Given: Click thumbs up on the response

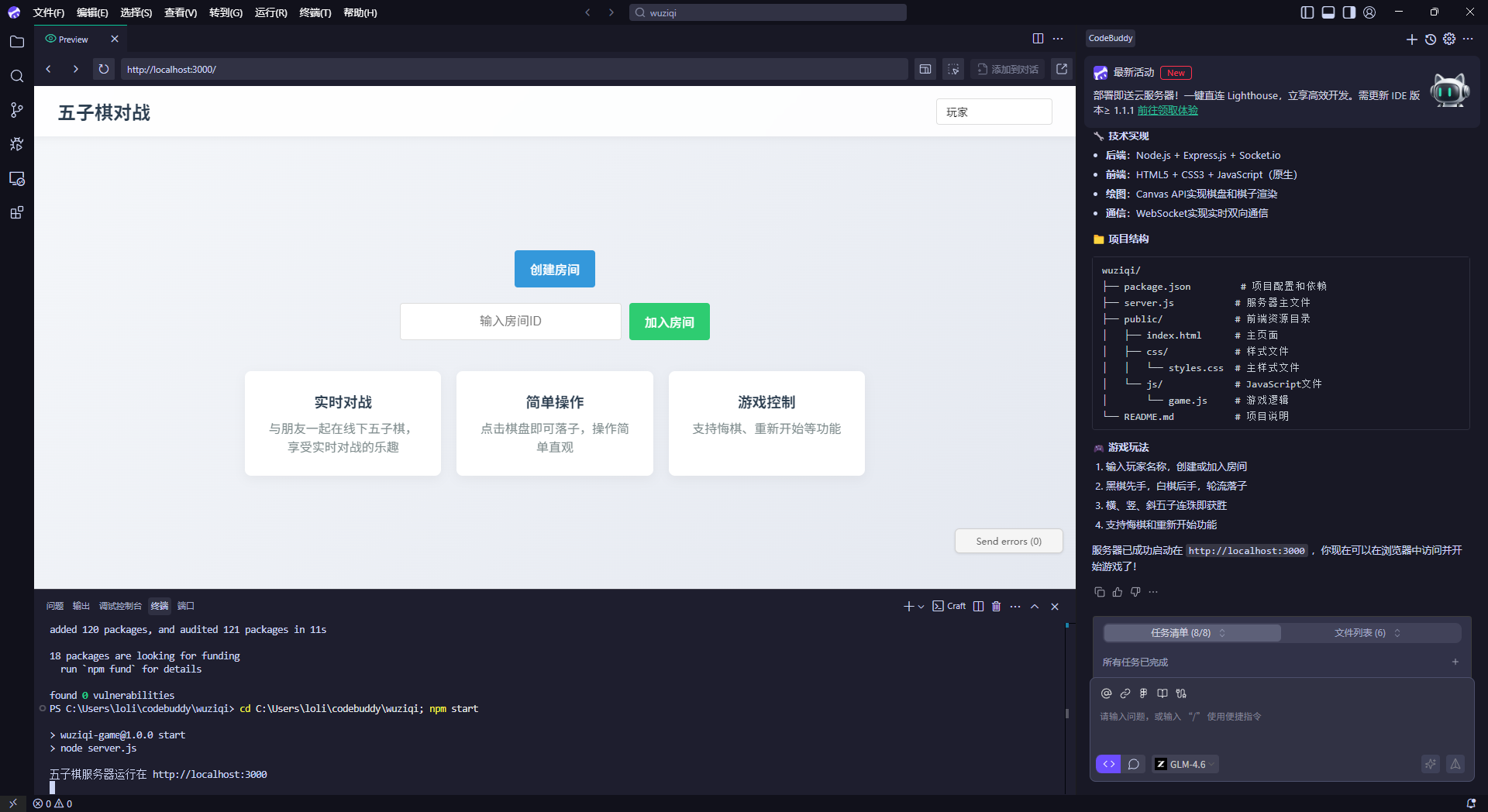Looking at the screenshot, I should click(x=1118, y=592).
